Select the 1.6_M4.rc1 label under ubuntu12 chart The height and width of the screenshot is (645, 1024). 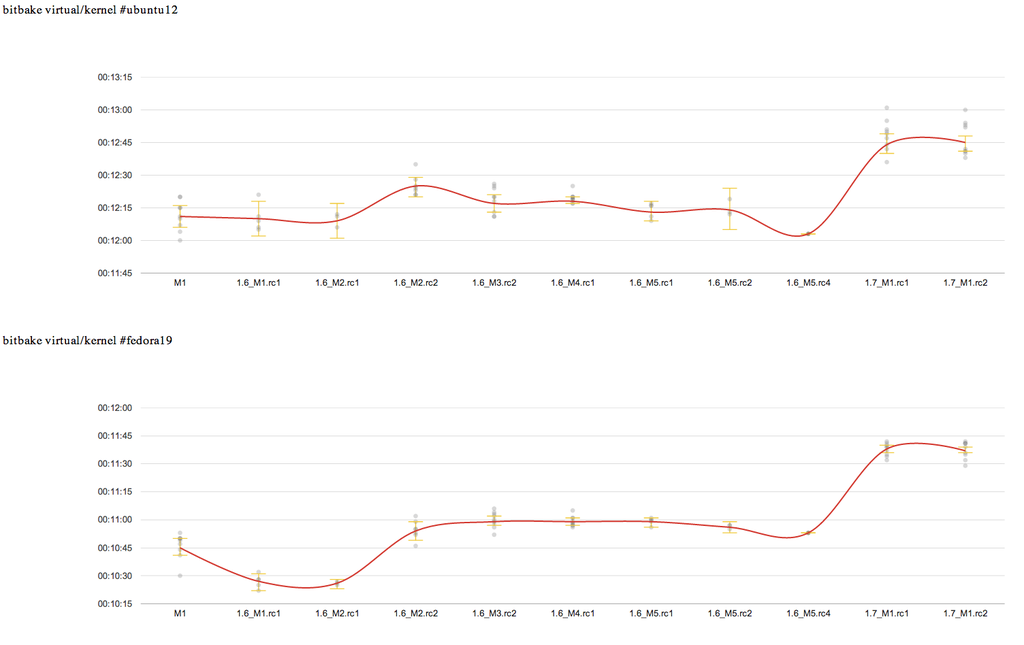pyautogui.click(x=573, y=283)
